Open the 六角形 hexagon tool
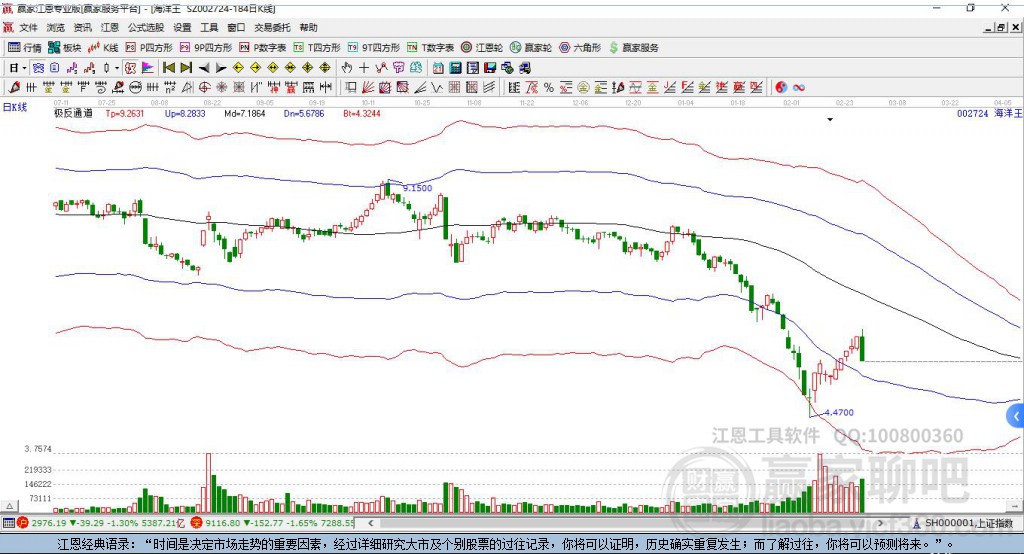Viewport: 1024px width, 554px height. point(580,48)
